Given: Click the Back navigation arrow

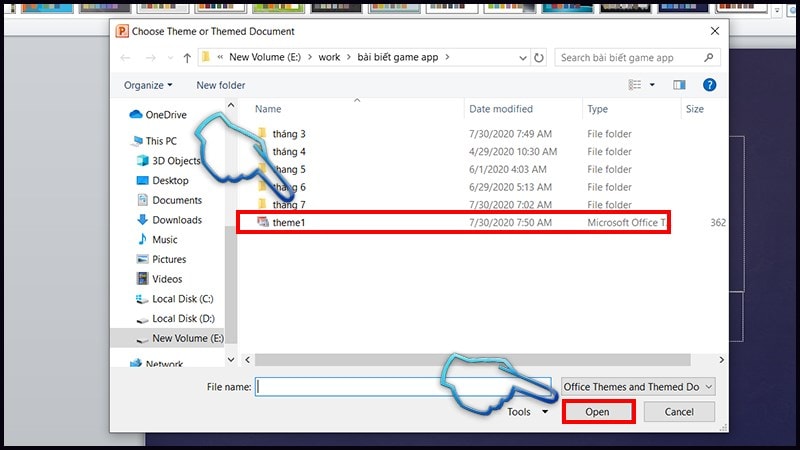Looking at the screenshot, I should (126, 58).
